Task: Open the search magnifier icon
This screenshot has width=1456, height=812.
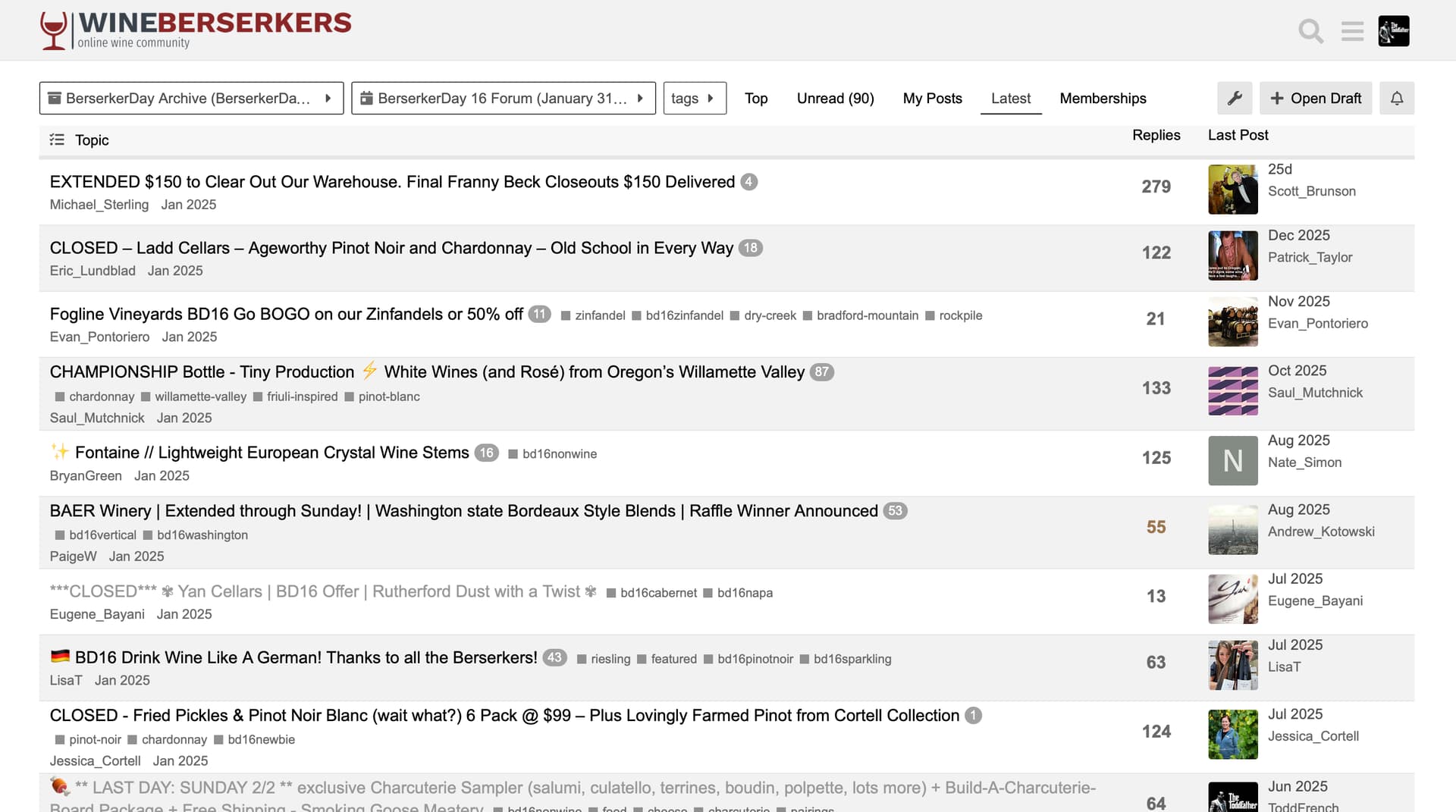Action: click(1310, 31)
